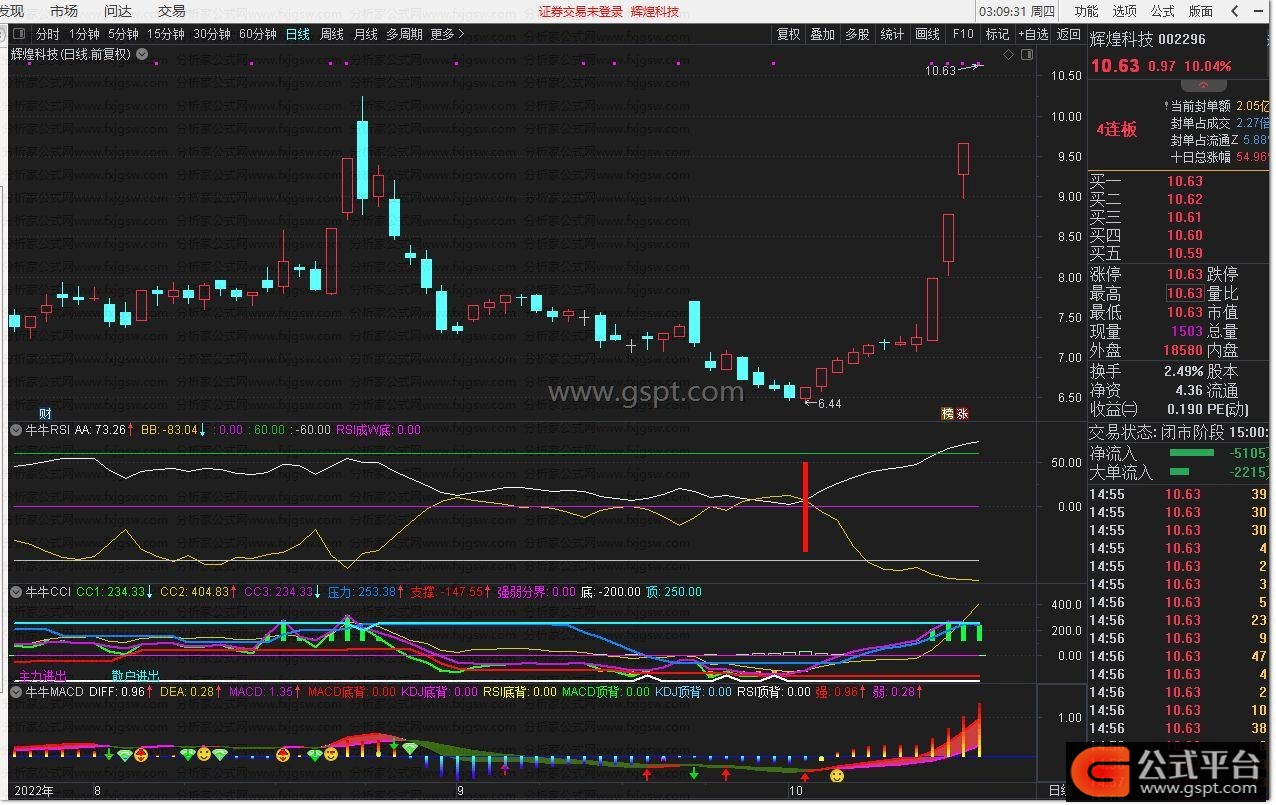This screenshot has width=1276, height=805.
Task: Open F10 company information
Action: [962, 34]
